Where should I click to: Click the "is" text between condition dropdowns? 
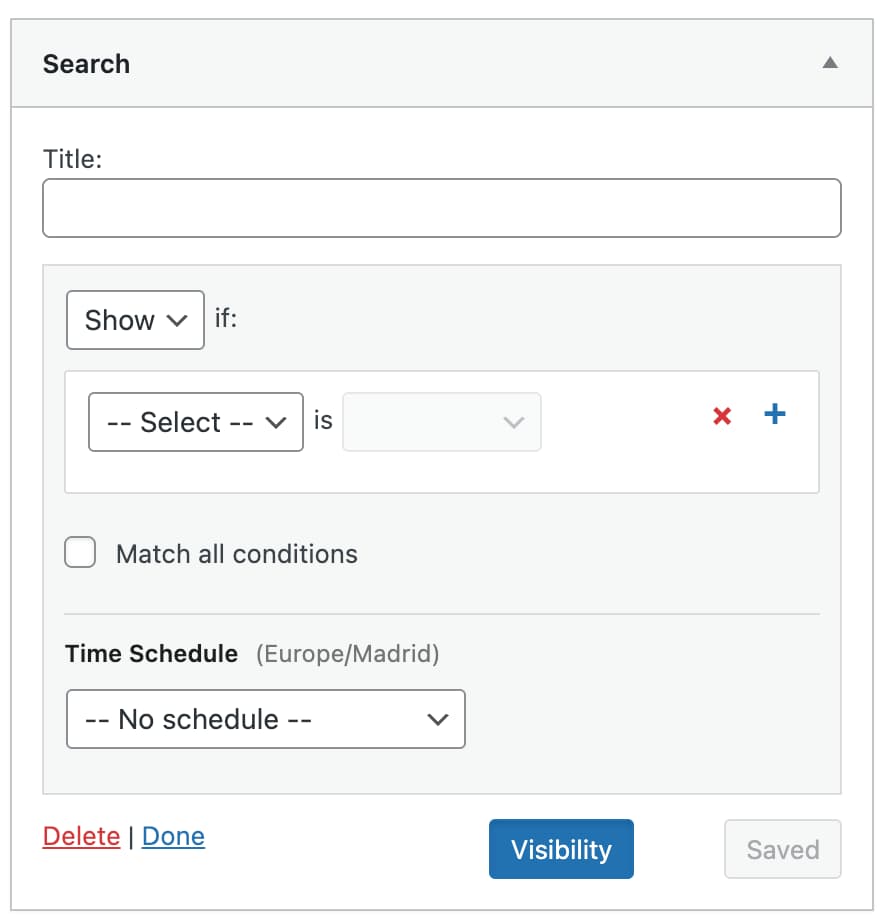pyautogui.click(x=323, y=421)
